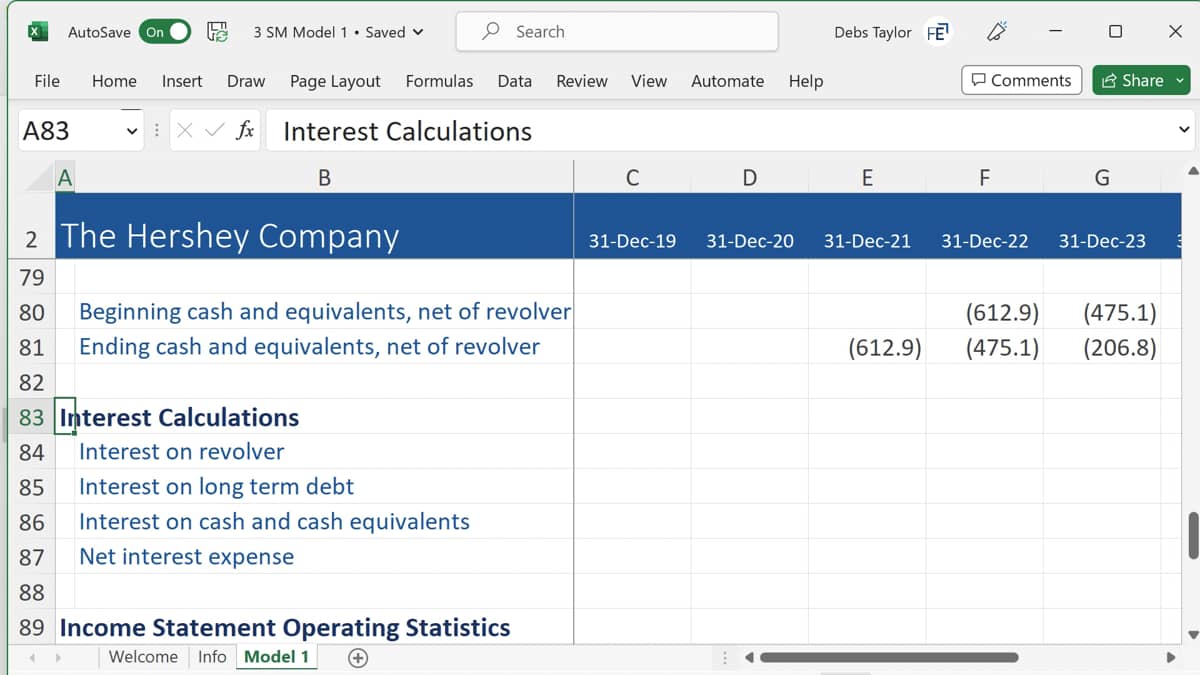Image resolution: width=1200 pixels, height=675 pixels.
Task: Open the Review tab
Action: (582, 81)
